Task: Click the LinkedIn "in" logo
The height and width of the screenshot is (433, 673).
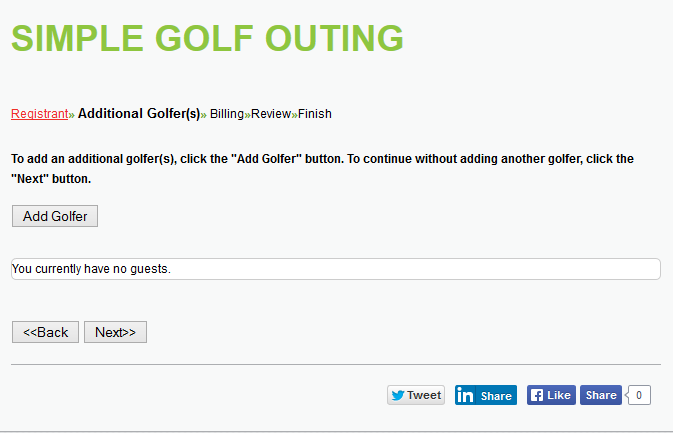Action: coord(465,395)
